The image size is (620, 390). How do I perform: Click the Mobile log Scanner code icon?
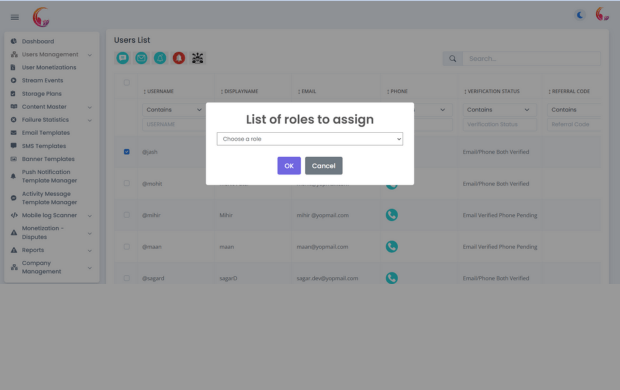[14, 215]
